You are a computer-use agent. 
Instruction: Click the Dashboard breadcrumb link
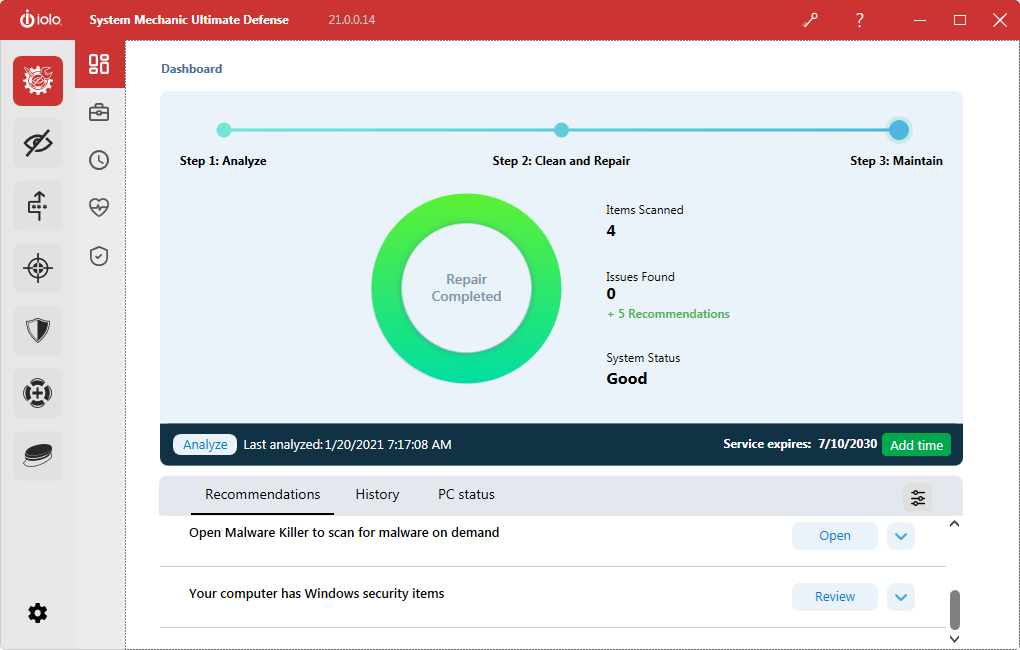(192, 69)
